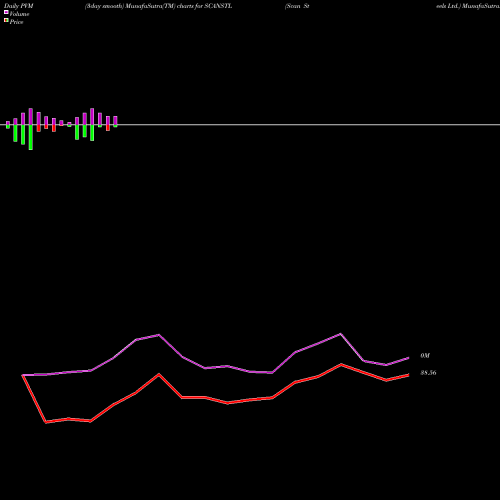Viewport: 500px width, 500px height.
Task: Click the 'Daily PVM' chart title
Action: [x=19, y=6]
